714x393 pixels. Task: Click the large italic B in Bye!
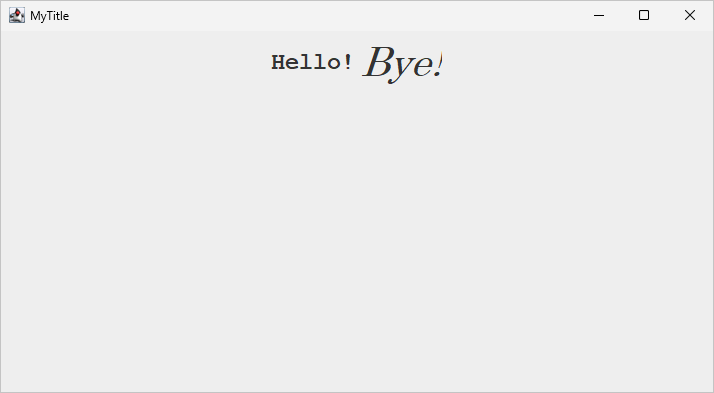point(378,61)
